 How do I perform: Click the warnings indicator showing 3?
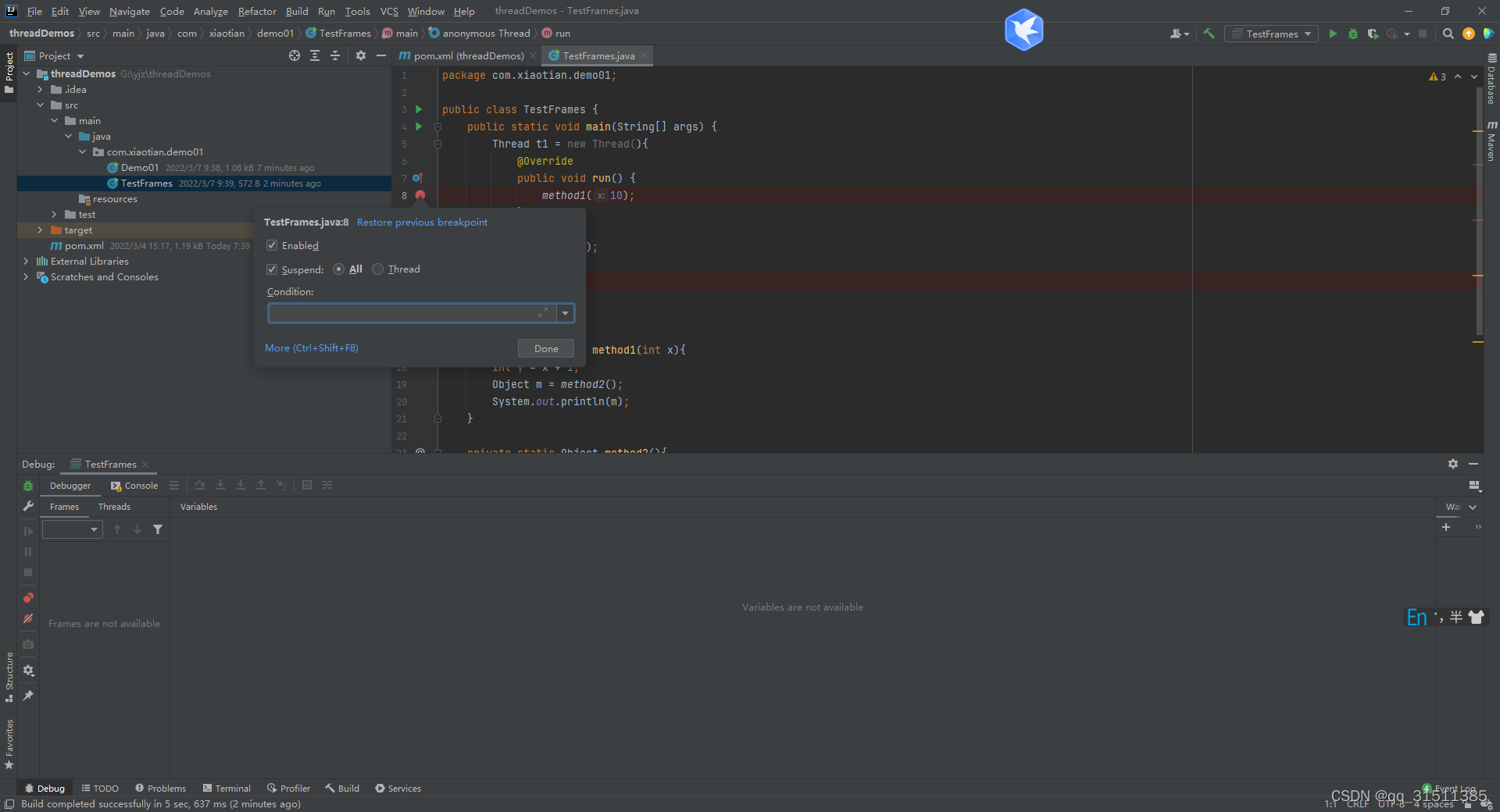click(1437, 77)
